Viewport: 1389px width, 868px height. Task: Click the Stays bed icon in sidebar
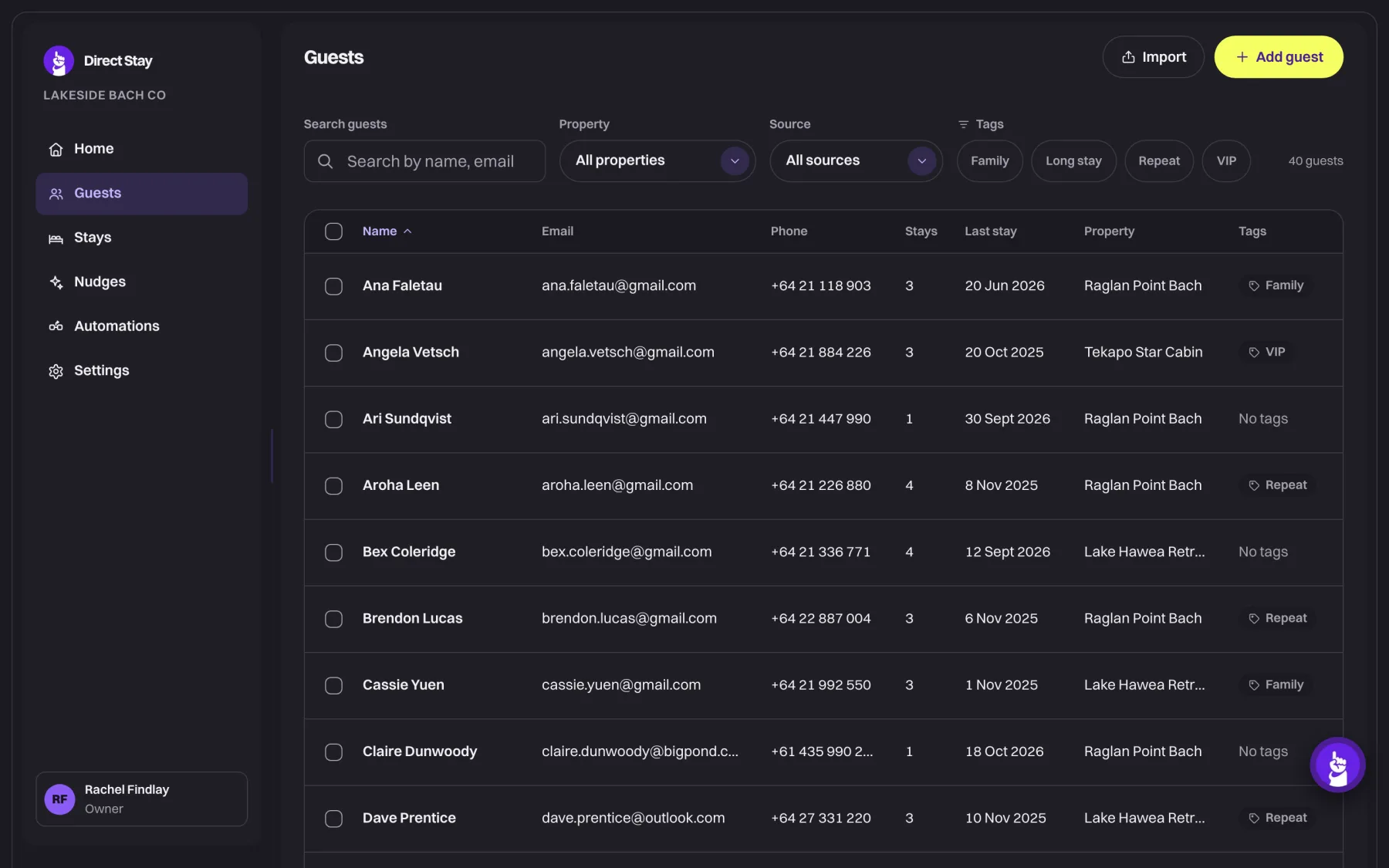point(56,238)
